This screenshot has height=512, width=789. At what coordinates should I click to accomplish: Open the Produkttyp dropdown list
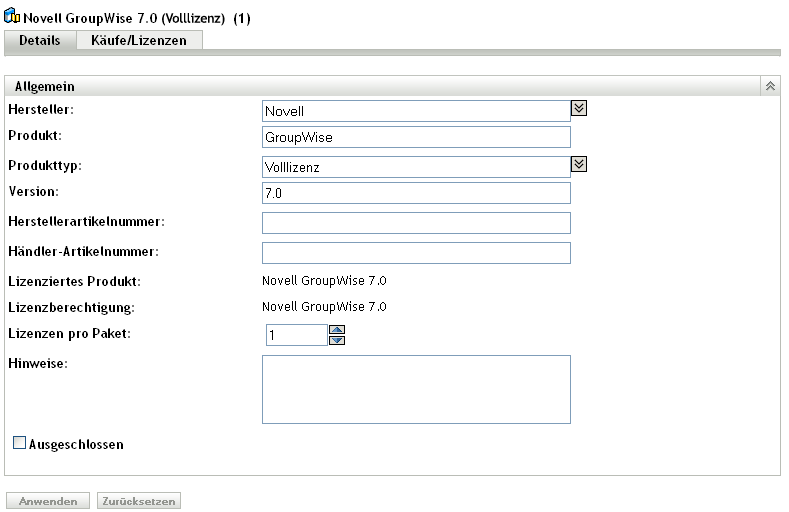point(578,164)
